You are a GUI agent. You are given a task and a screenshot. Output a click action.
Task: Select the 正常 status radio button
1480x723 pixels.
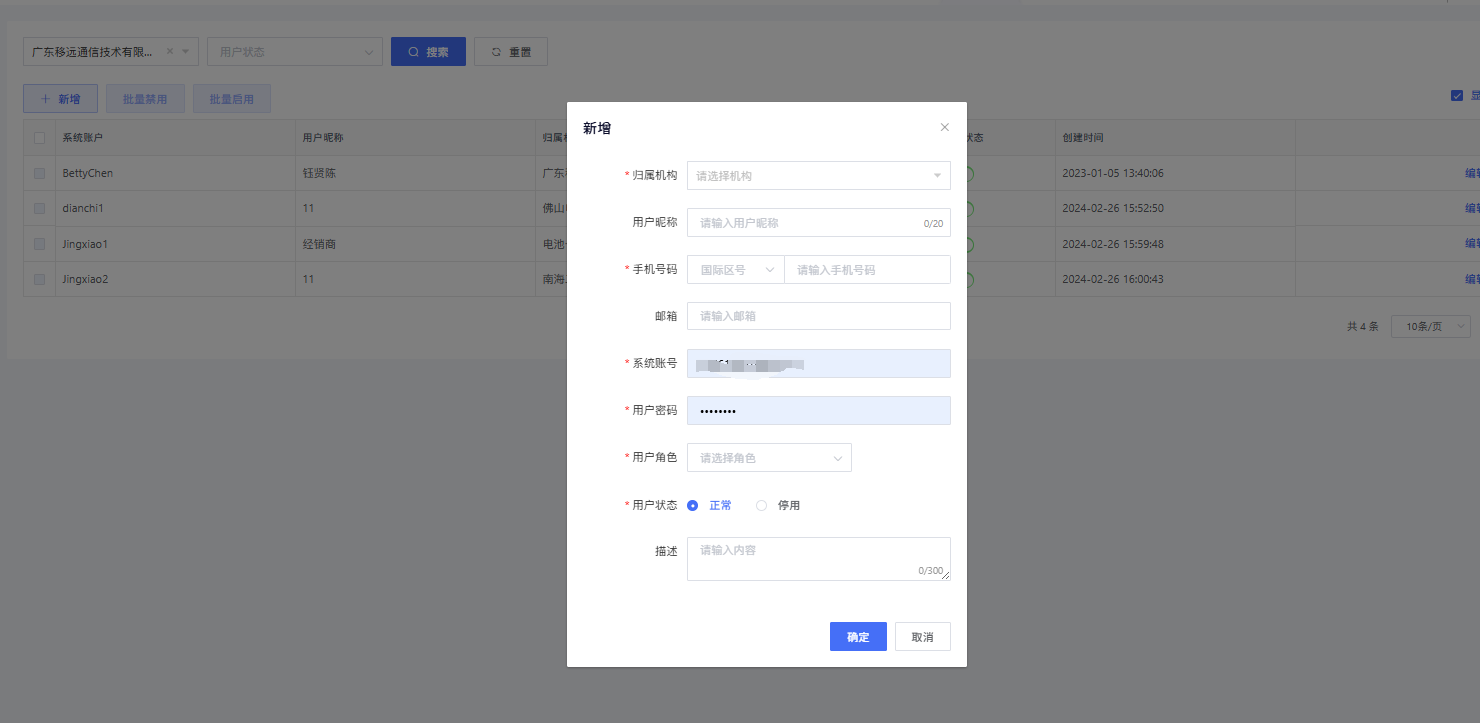[693, 506]
